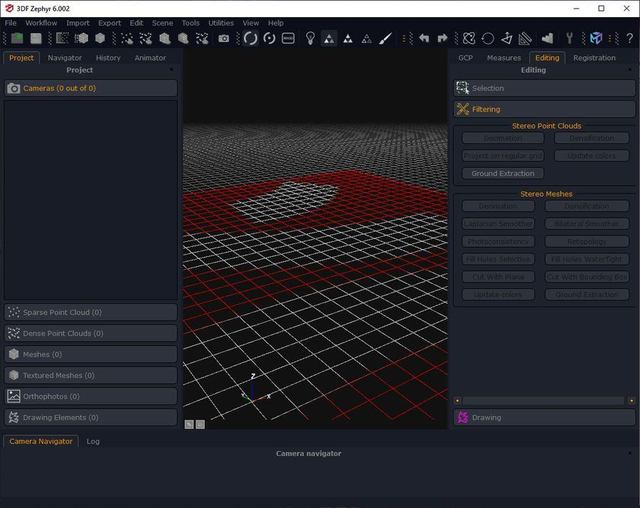Toggle the light bulb lighting icon

point(310,38)
